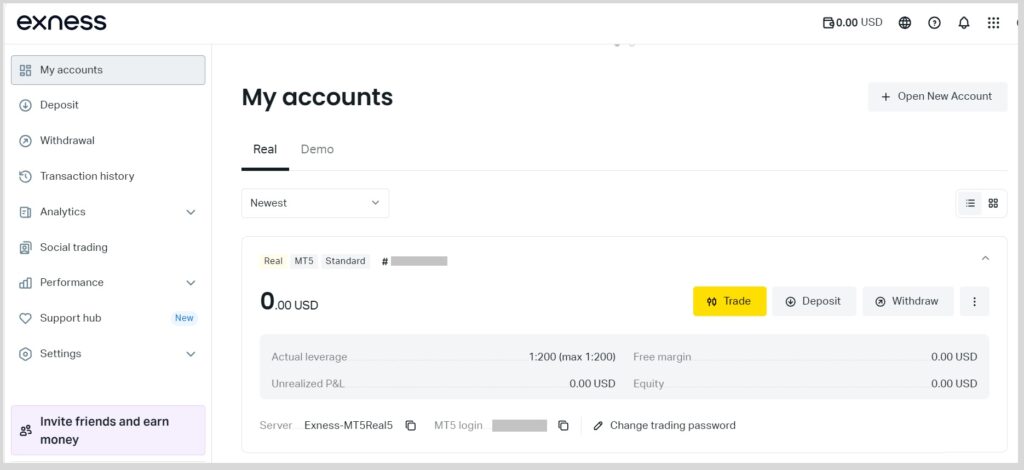Open the account three-dot options menu
This screenshot has width=1024, height=470.
click(x=974, y=301)
